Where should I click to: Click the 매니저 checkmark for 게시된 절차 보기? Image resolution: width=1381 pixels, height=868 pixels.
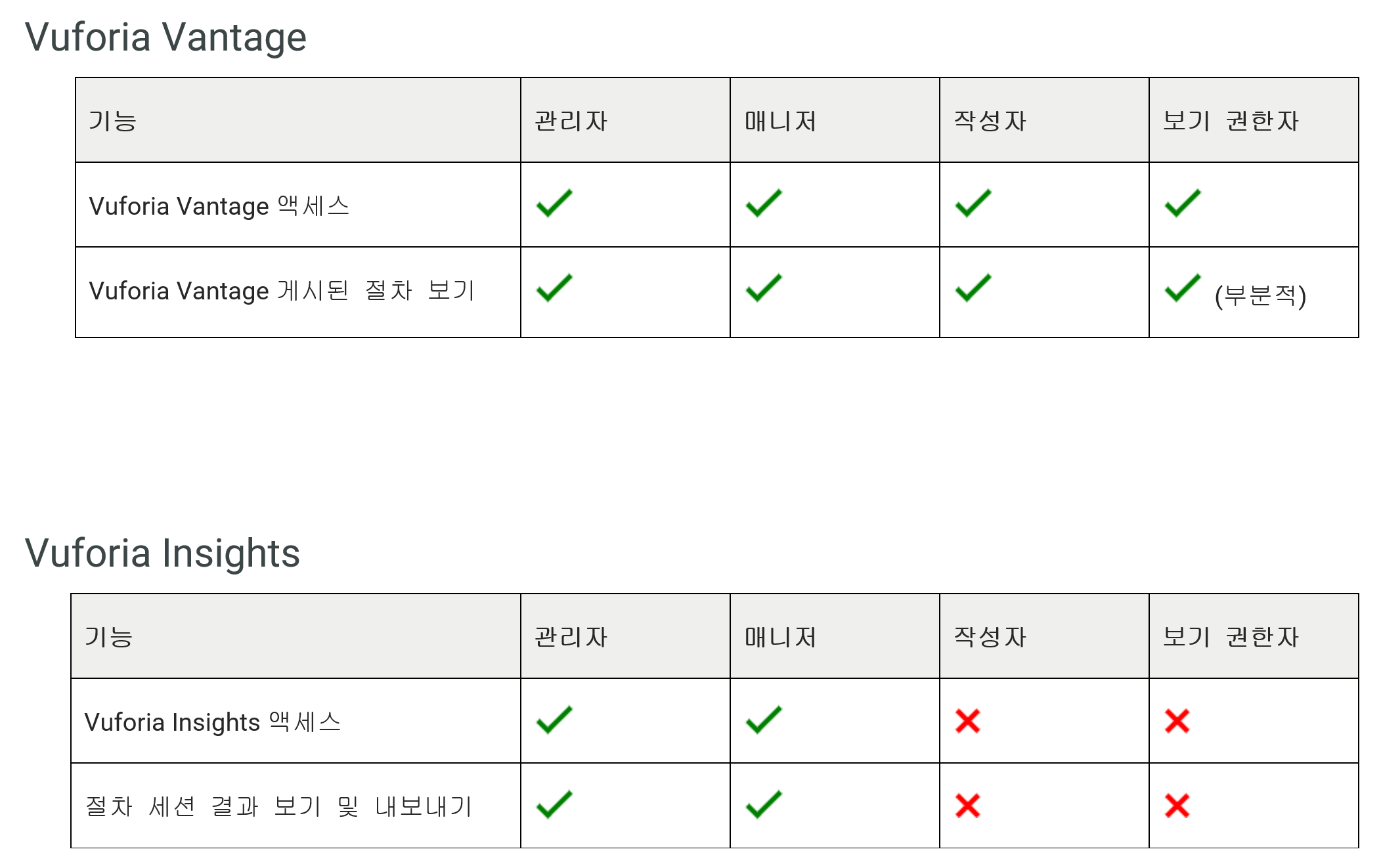coord(764,288)
